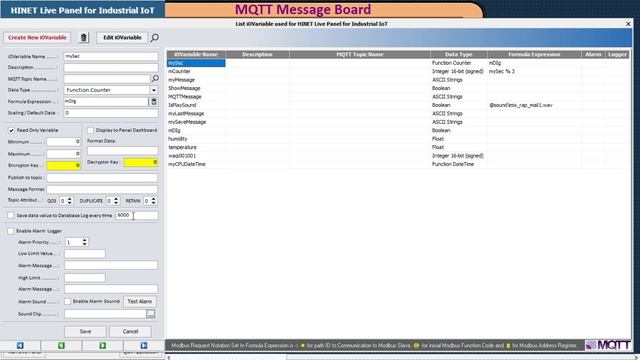Change Alarm Priority spinner value

coord(84,242)
